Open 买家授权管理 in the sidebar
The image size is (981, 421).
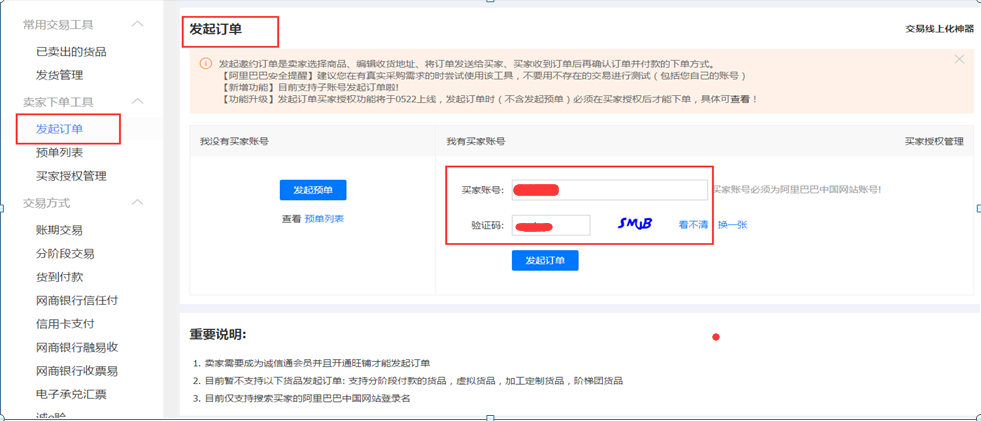tap(71, 177)
